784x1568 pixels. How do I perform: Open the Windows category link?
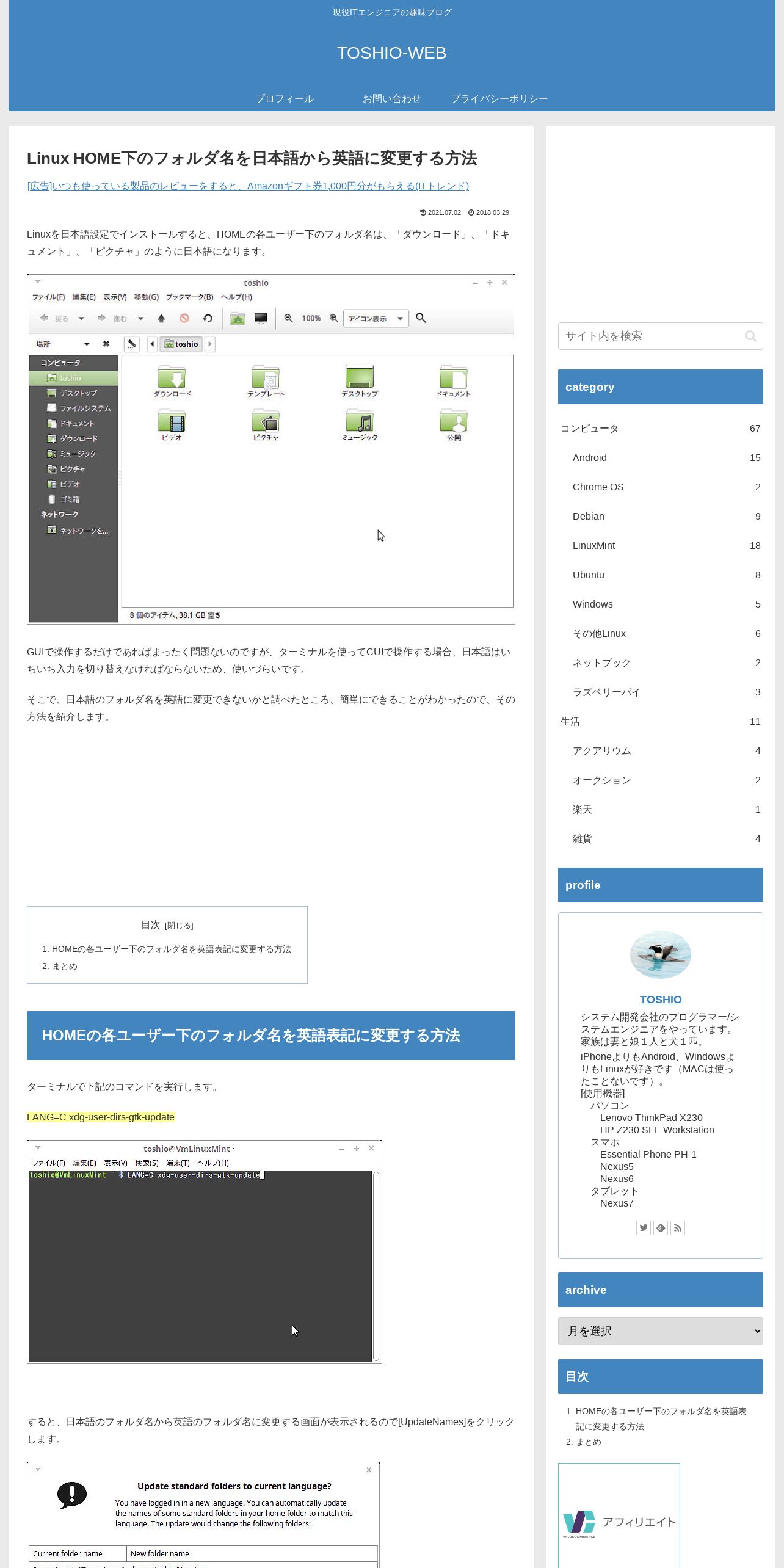click(x=667, y=604)
